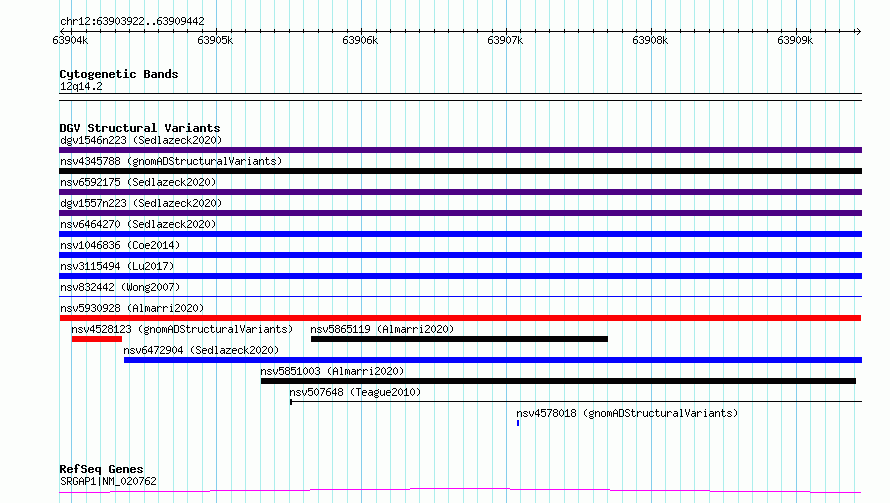Open the nsv1046836 (Coe2014) label
Viewport: 890px width, 503px height.
[x=120, y=245]
